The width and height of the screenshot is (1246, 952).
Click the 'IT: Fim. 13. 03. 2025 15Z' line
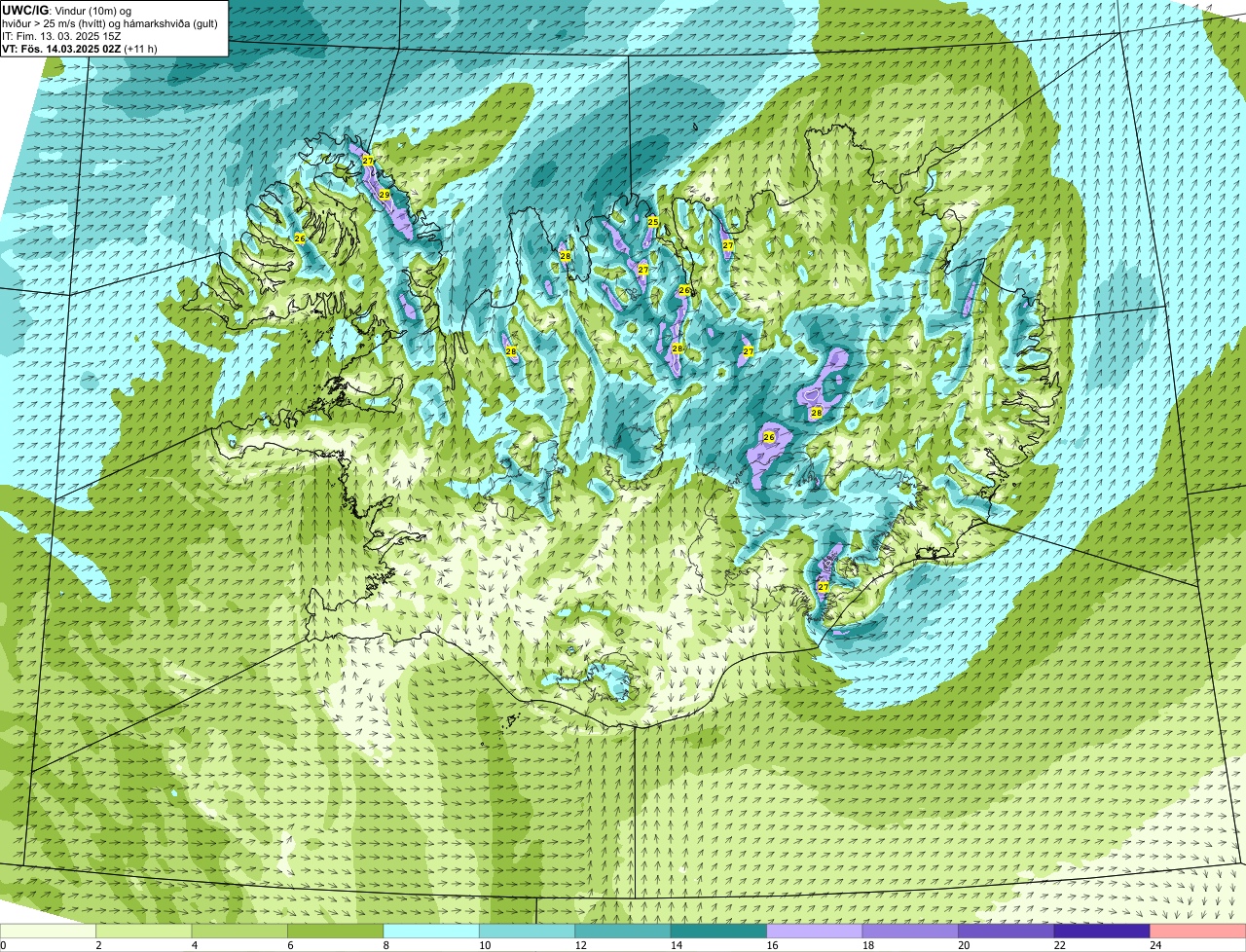[x=61, y=36]
